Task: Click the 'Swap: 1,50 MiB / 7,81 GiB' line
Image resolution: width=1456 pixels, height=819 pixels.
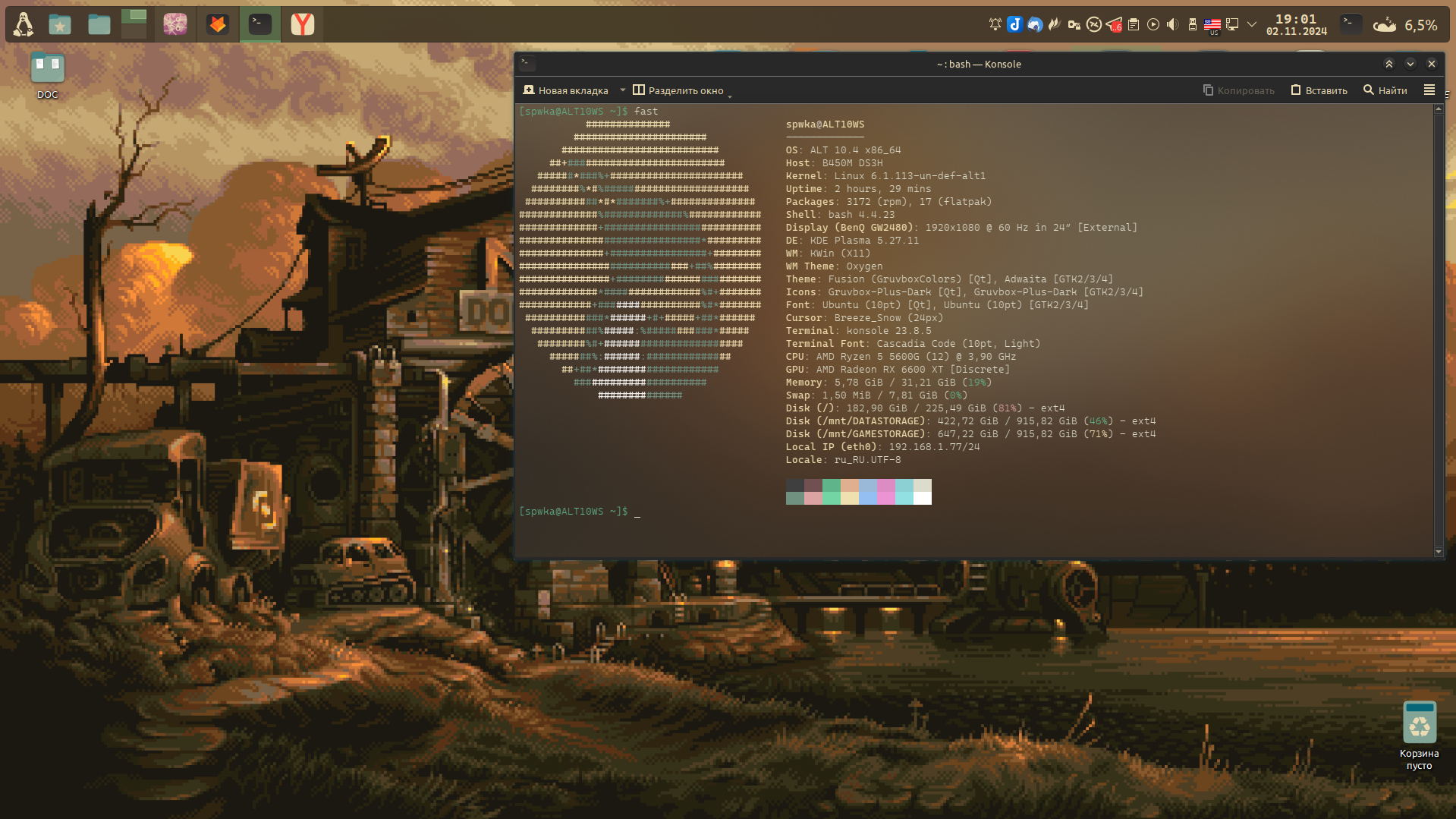Action: (x=876, y=395)
